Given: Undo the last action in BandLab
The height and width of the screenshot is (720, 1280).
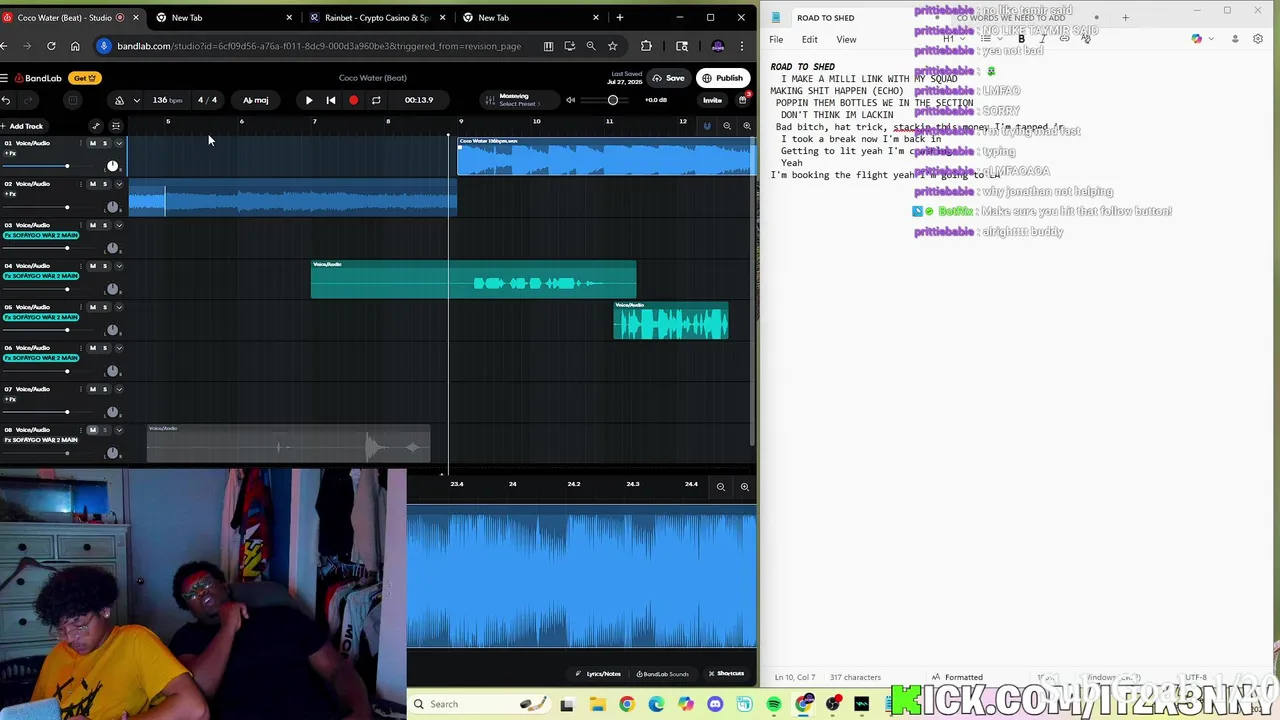Looking at the screenshot, I should 6,100.
